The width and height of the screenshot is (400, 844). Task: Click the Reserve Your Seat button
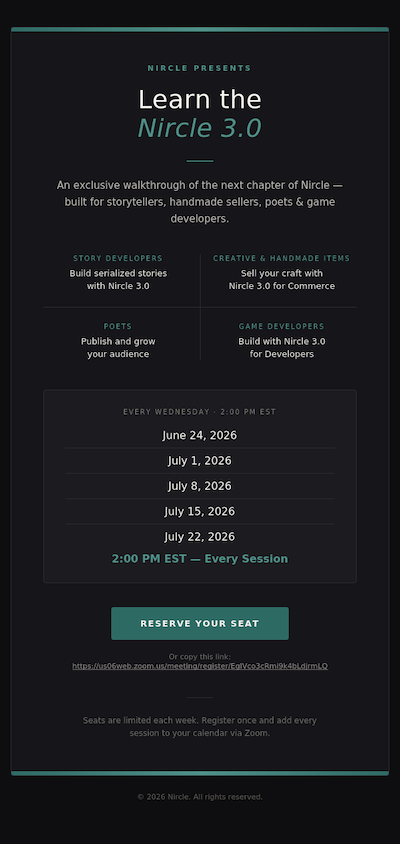pos(200,623)
